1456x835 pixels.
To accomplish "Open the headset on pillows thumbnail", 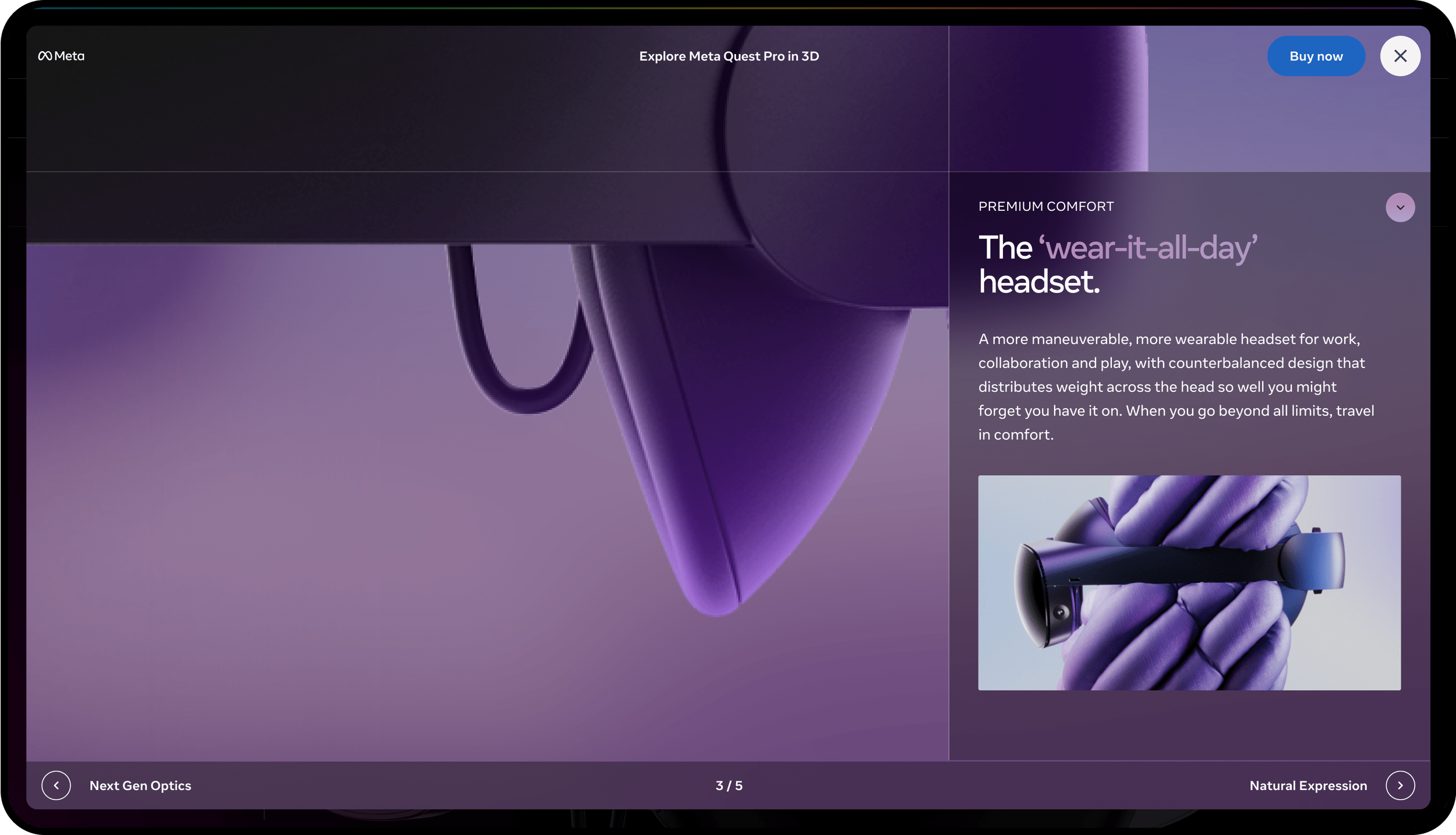I will (1189, 582).
